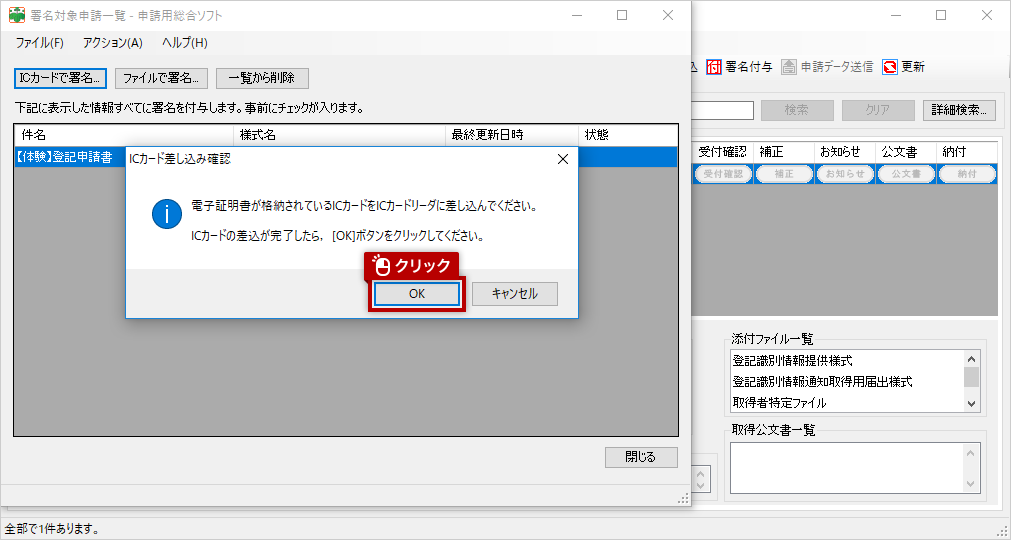Click the お知らせ column header in the main window
Image resolution: width=1011 pixels, height=540 pixels.
(x=845, y=152)
